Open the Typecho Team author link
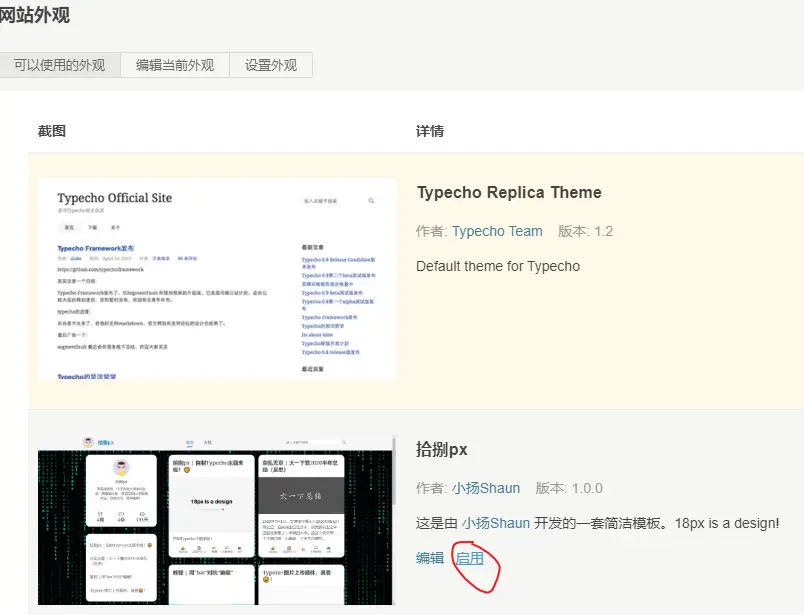 pyautogui.click(x=497, y=231)
